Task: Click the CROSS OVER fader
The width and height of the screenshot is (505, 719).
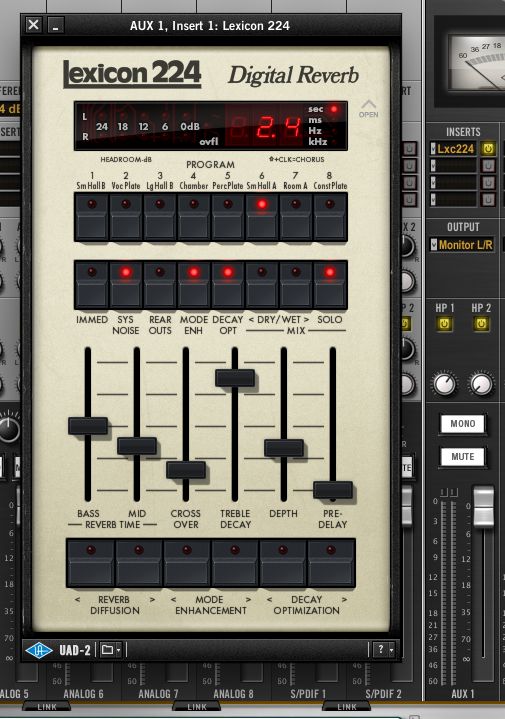Action: click(186, 470)
